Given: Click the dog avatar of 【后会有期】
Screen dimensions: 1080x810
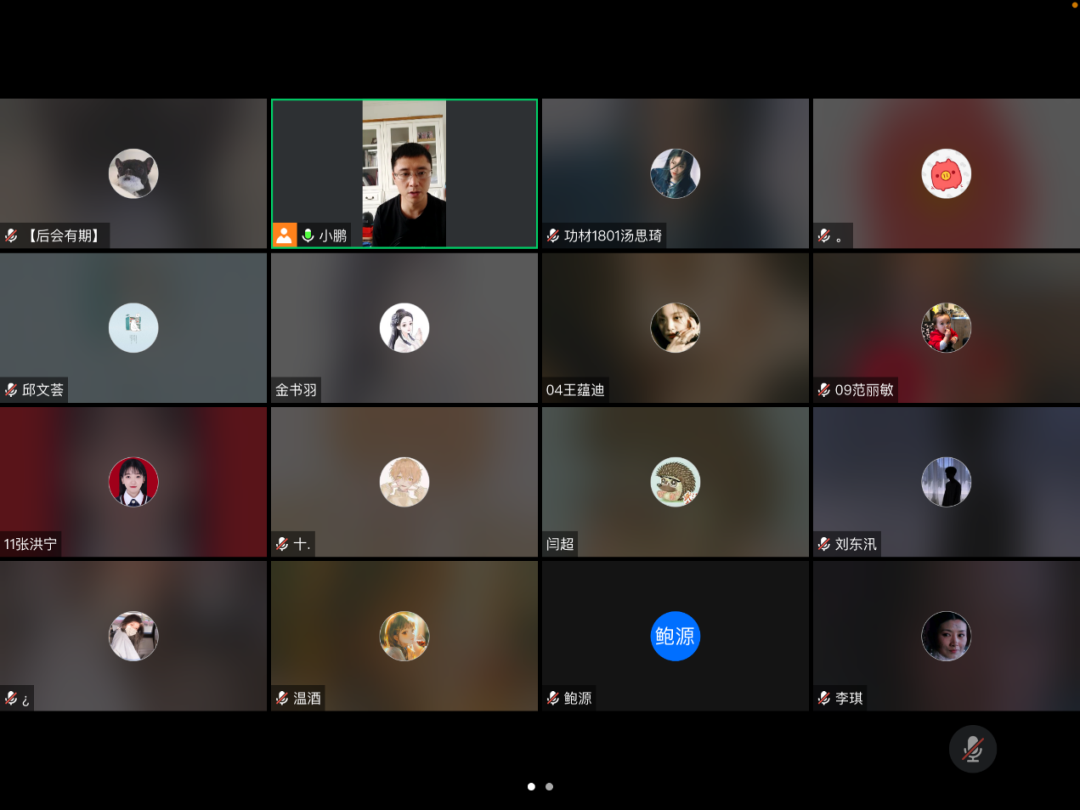Looking at the screenshot, I should coord(133,174).
